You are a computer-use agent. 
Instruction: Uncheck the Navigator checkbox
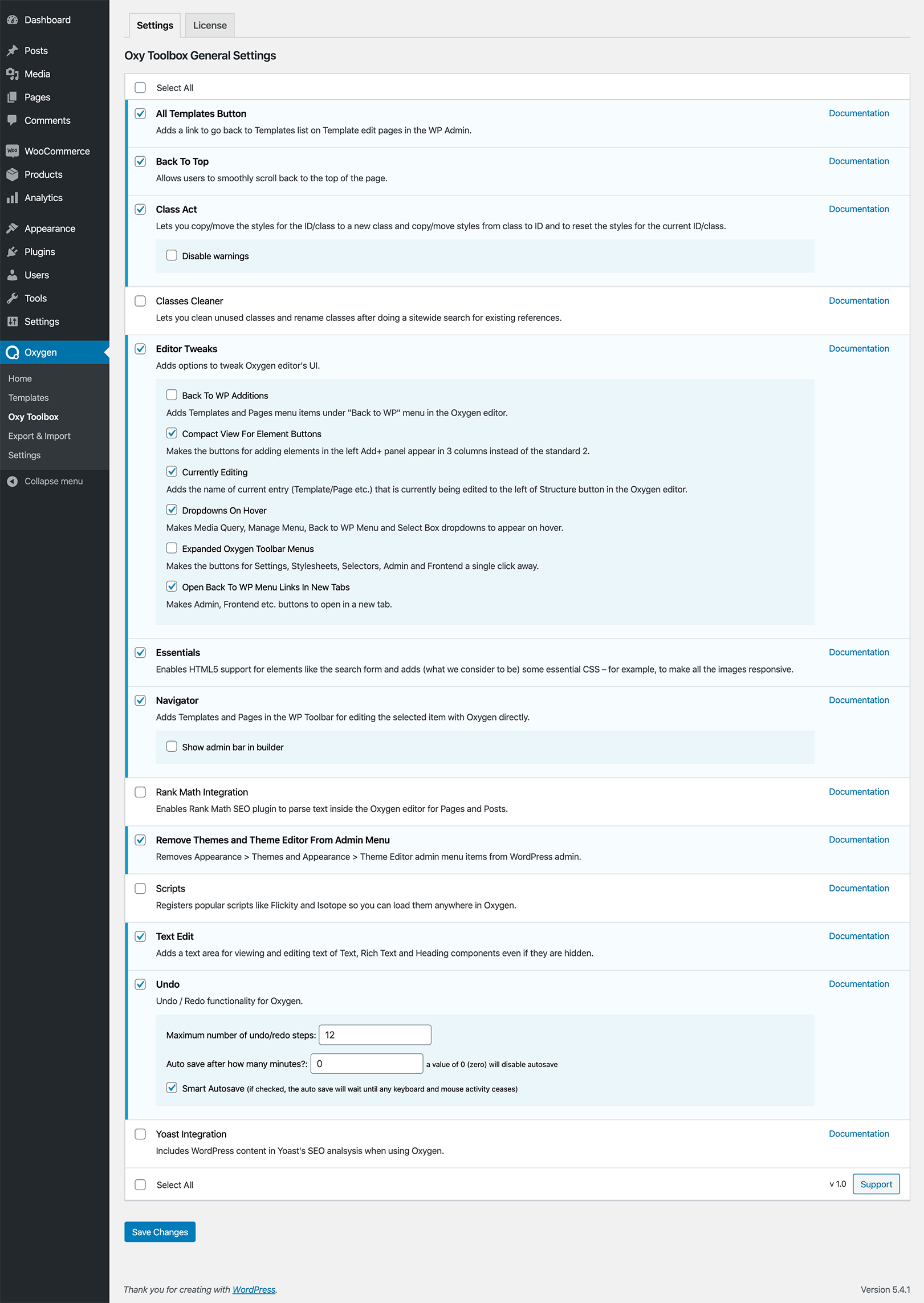coord(140,701)
